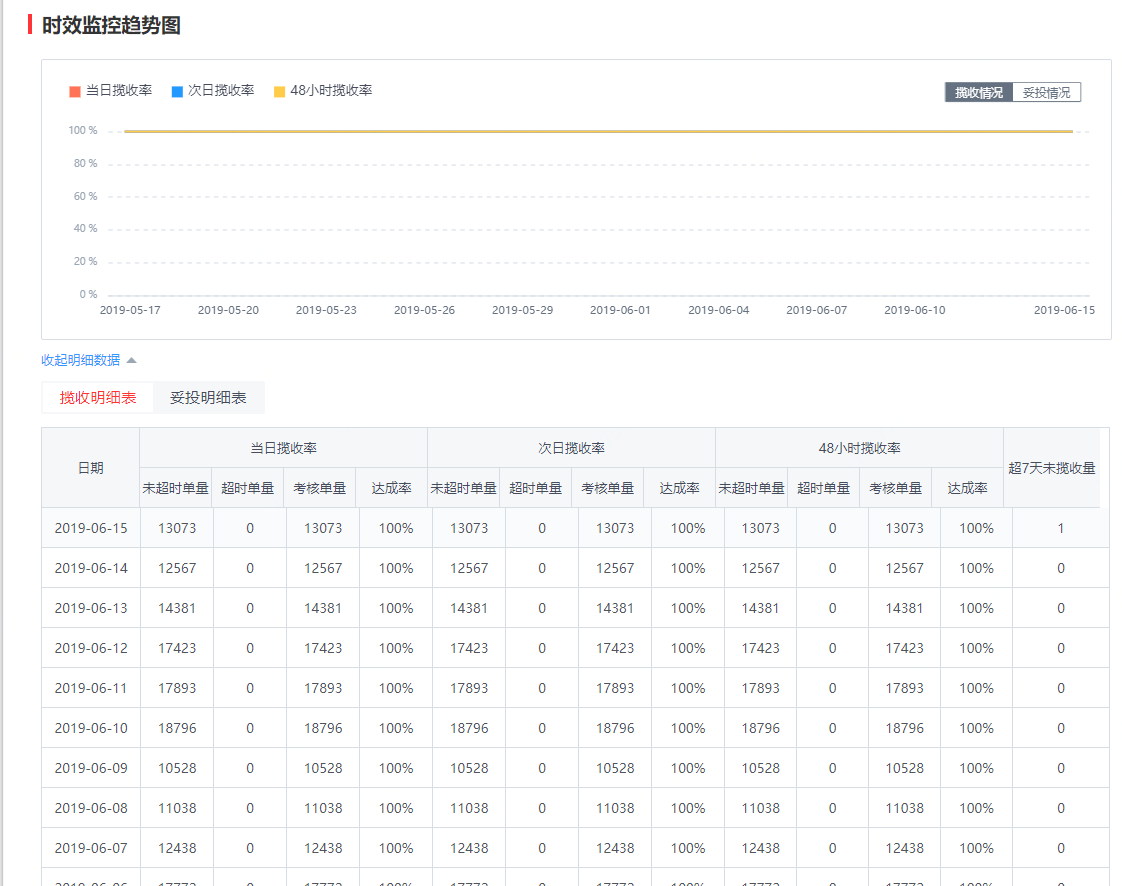Screen dimensions: 1122x886
Task: Click the 2019-06-01 x-axis label
Action: click(620, 310)
